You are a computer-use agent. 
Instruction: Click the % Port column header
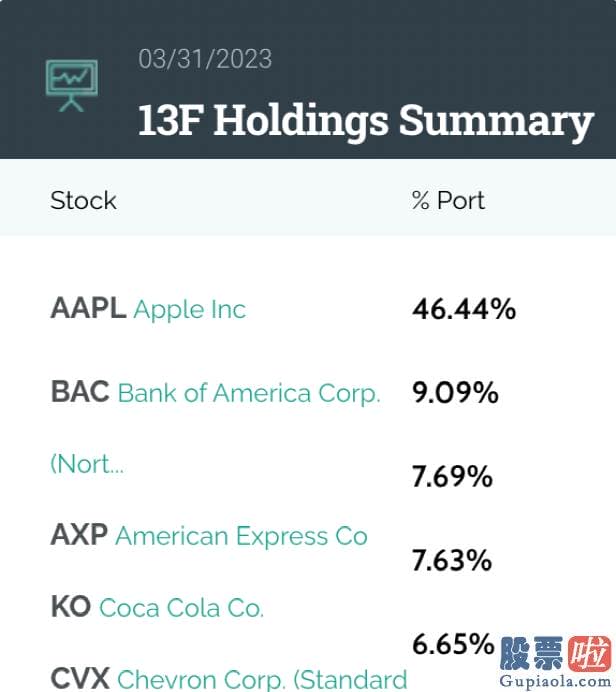tap(448, 201)
